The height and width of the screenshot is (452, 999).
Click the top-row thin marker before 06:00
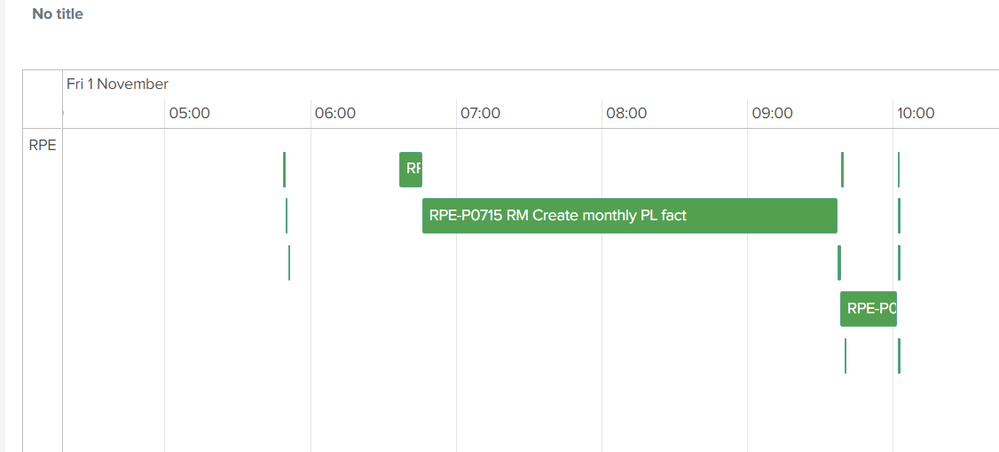point(284,169)
